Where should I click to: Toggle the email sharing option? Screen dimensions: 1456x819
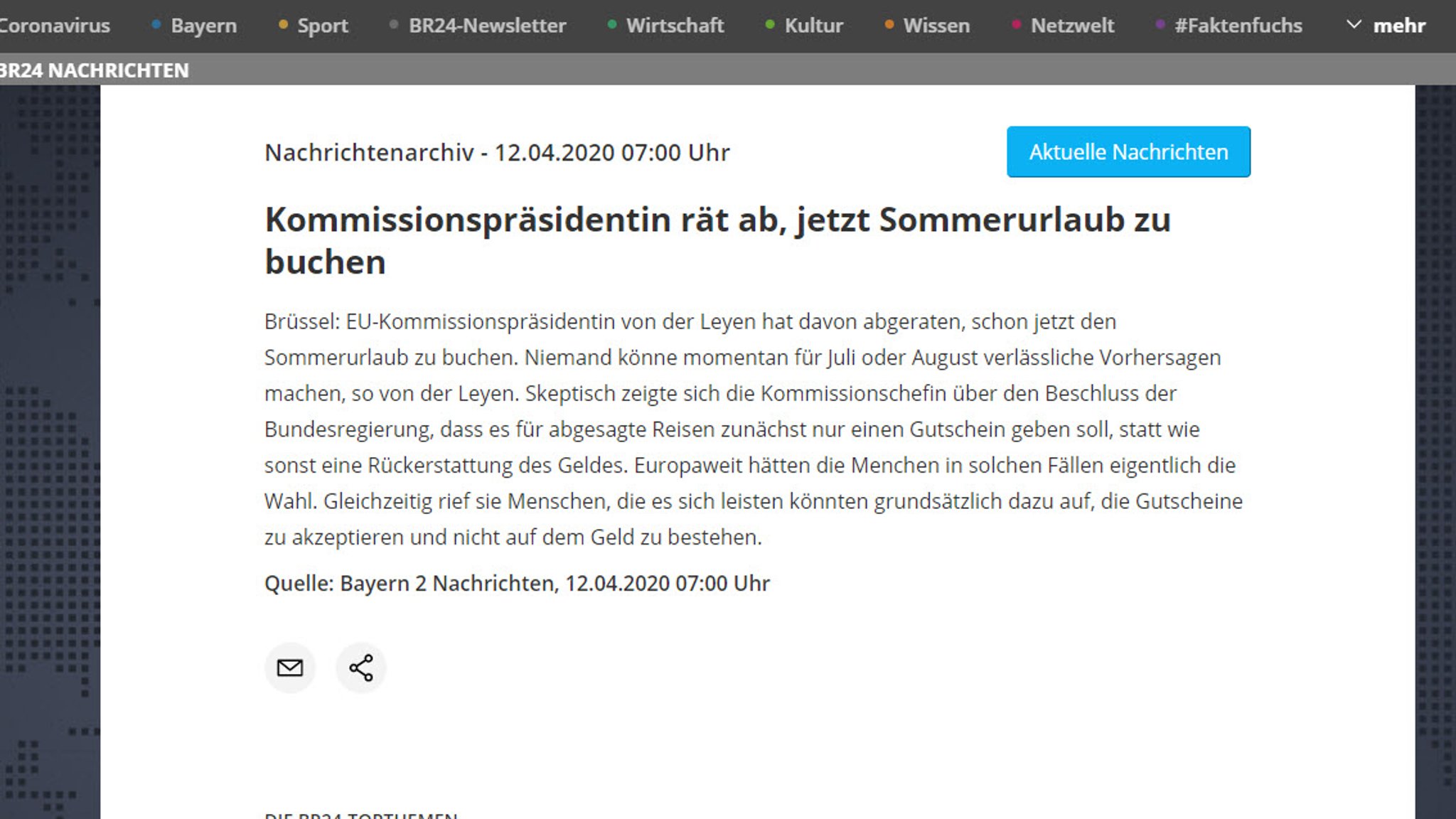tap(290, 667)
